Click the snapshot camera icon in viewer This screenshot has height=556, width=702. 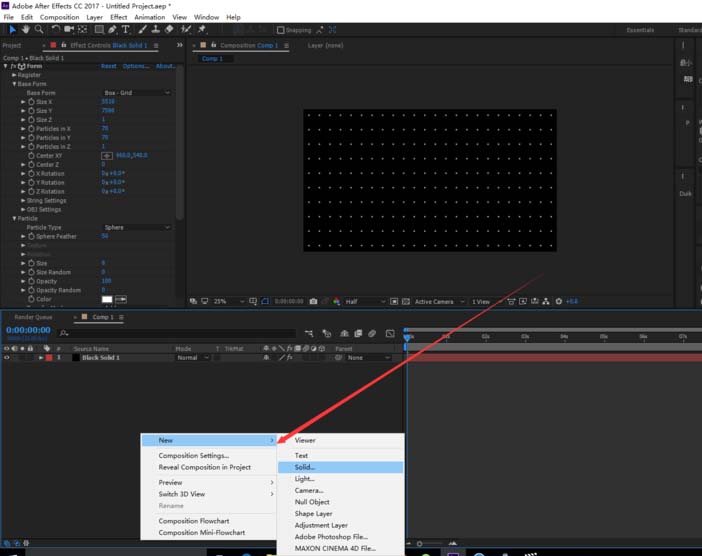click(x=314, y=301)
